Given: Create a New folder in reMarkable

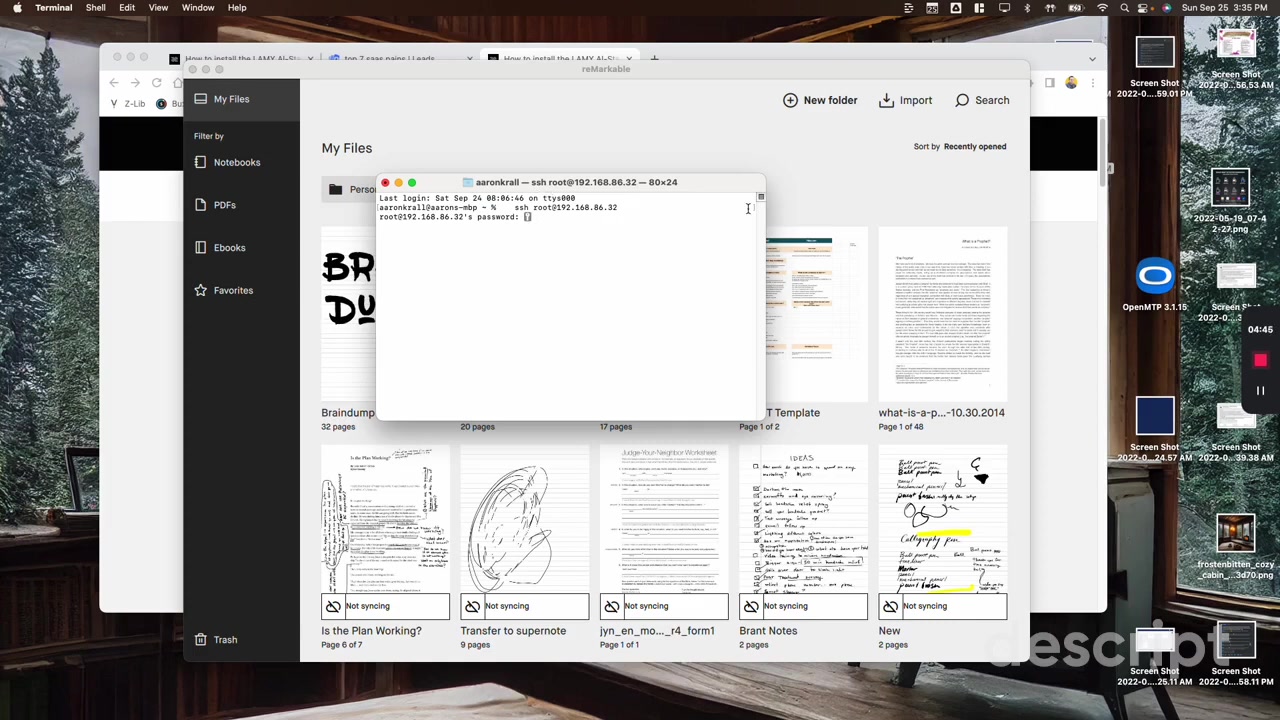Looking at the screenshot, I should click(820, 100).
